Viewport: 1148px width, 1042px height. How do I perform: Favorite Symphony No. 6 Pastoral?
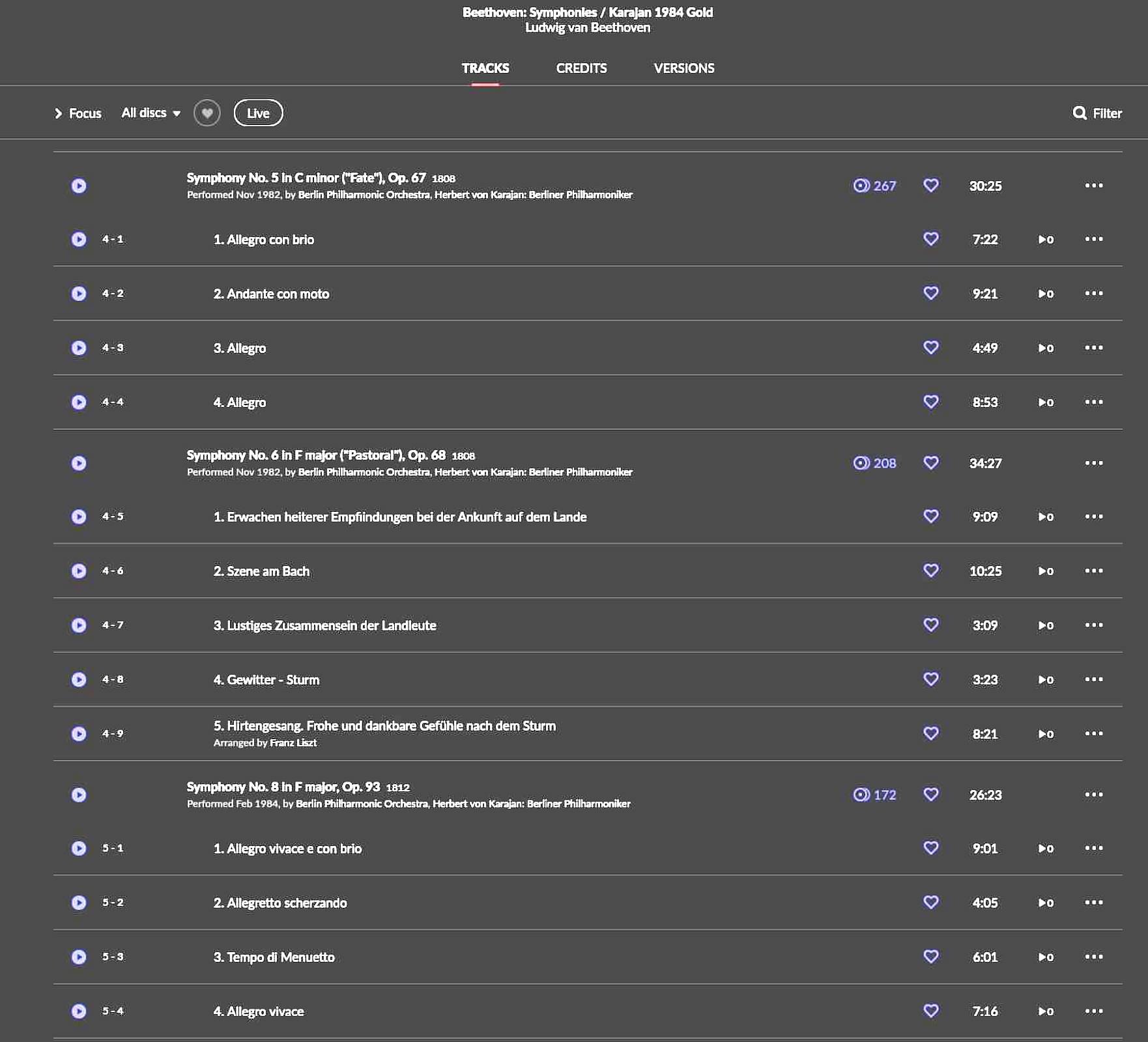click(931, 463)
